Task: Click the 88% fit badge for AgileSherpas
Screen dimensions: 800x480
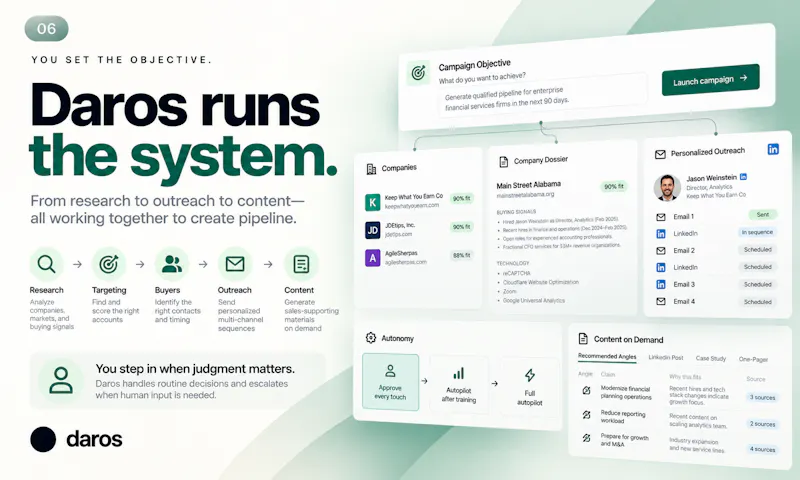Action: [x=461, y=255]
